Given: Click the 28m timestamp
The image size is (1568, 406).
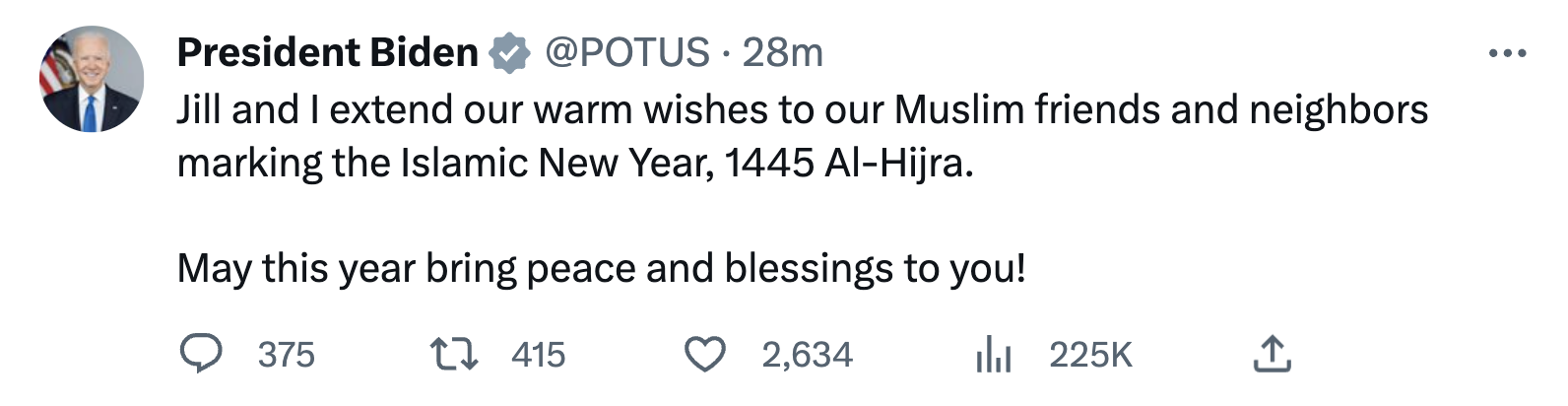Looking at the screenshot, I should tap(783, 53).
